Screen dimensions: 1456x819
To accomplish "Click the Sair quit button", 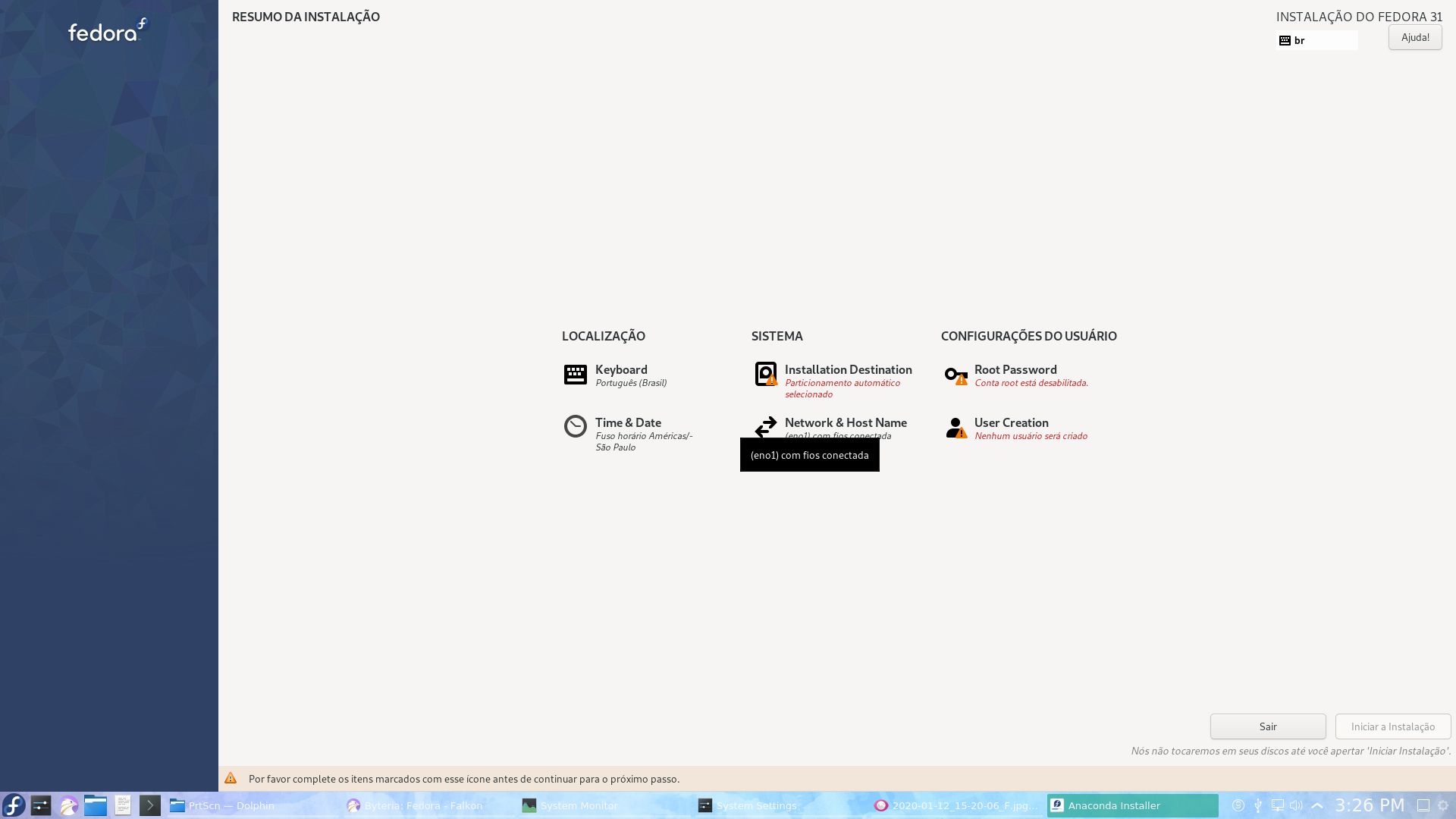I will point(1268,726).
